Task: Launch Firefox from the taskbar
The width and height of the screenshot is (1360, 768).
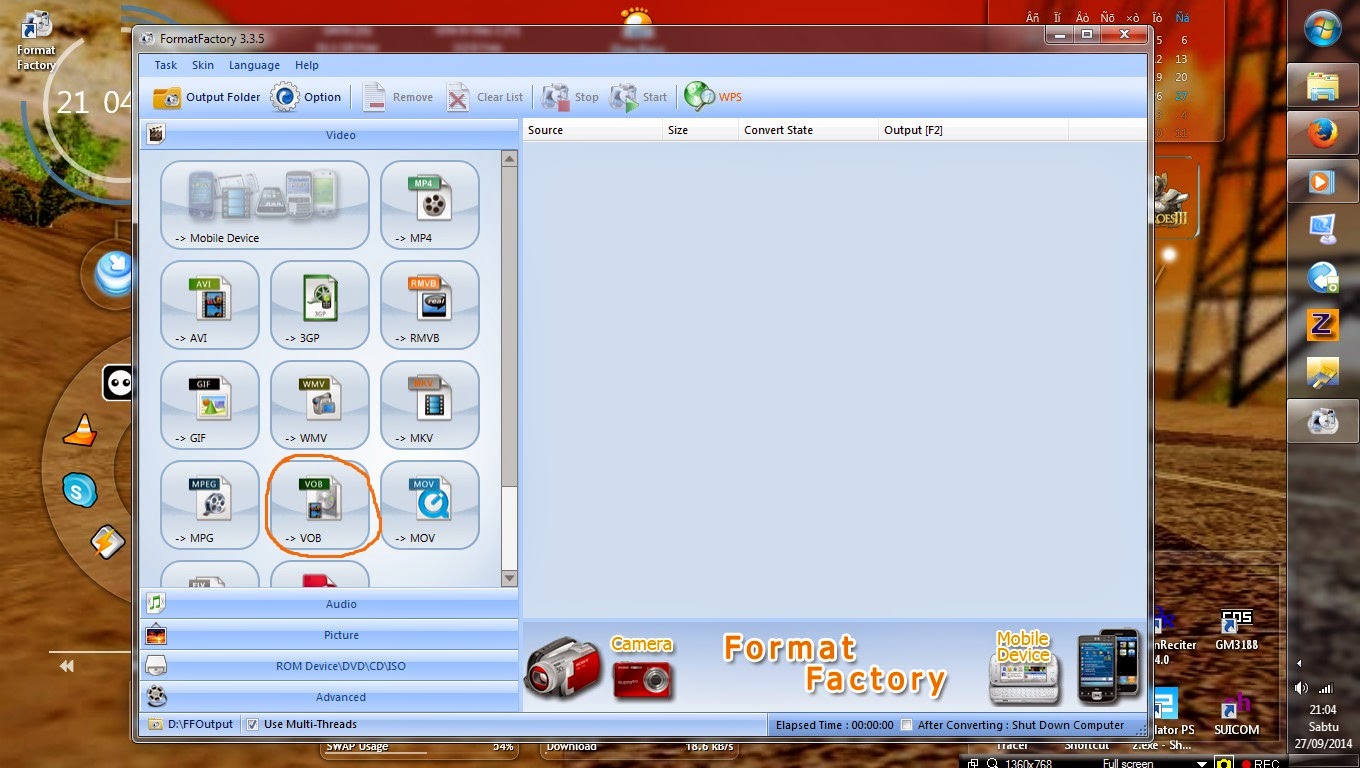Action: pos(1322,135)
